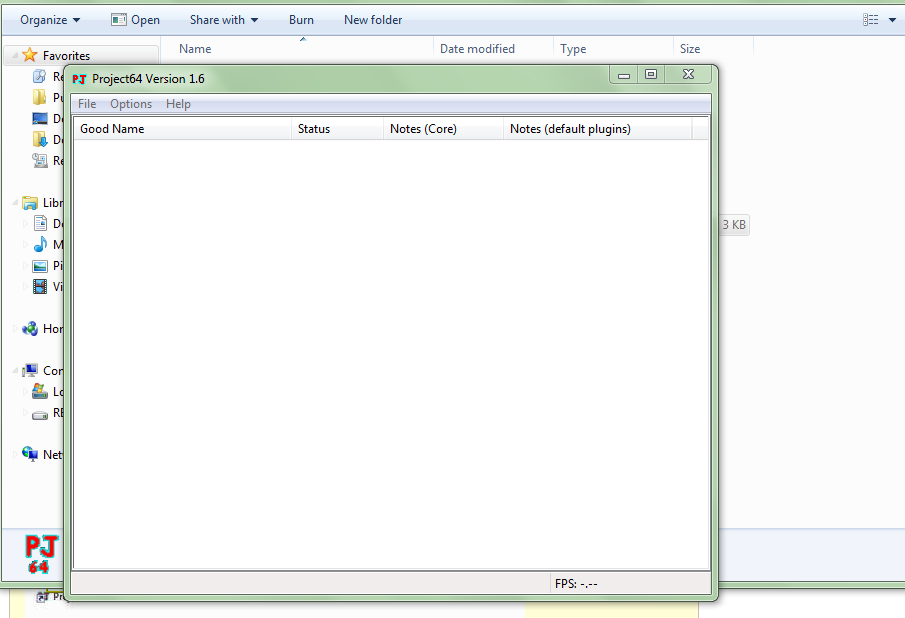Sort ROM list by Good Name column

tap(182, 129)
